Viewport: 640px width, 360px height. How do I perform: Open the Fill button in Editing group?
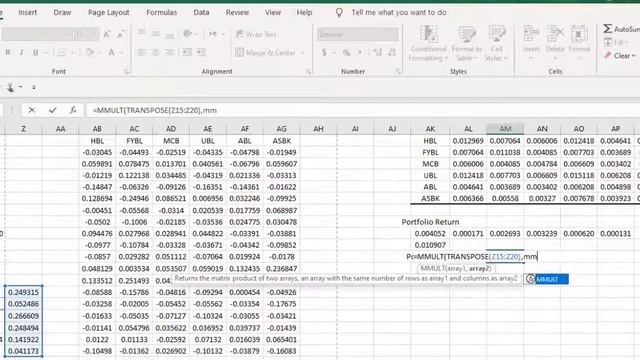616,42
